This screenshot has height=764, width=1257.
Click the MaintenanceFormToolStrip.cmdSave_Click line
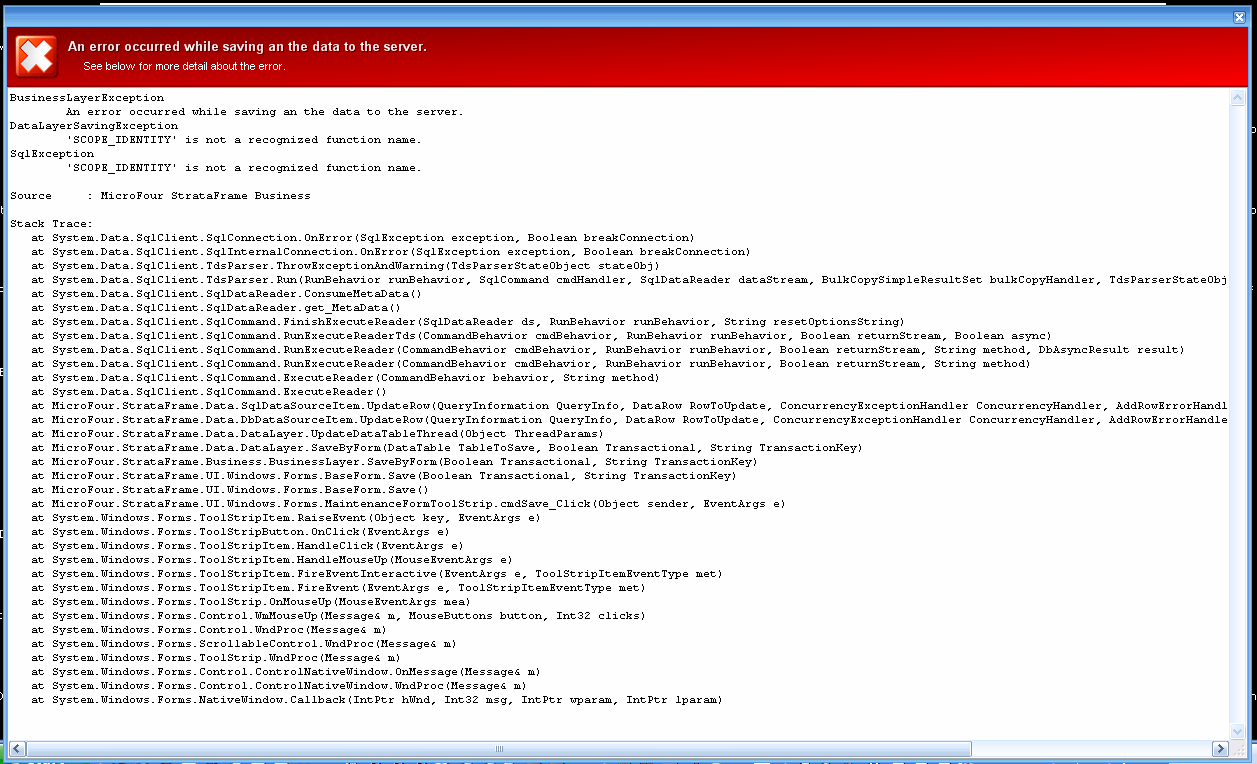click(408, 504)
